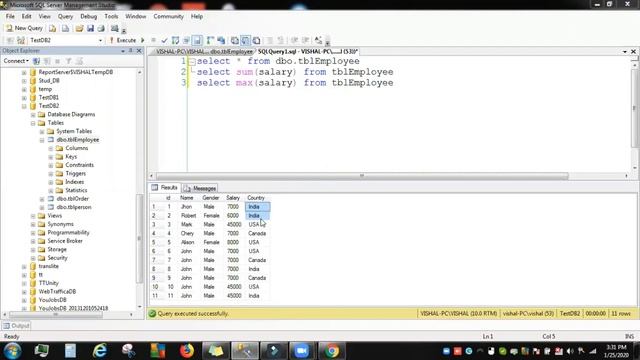Screen dimensions: 640x360
Task: Click the Object Explorer filter icon
Action: click(x=69, y=61)
